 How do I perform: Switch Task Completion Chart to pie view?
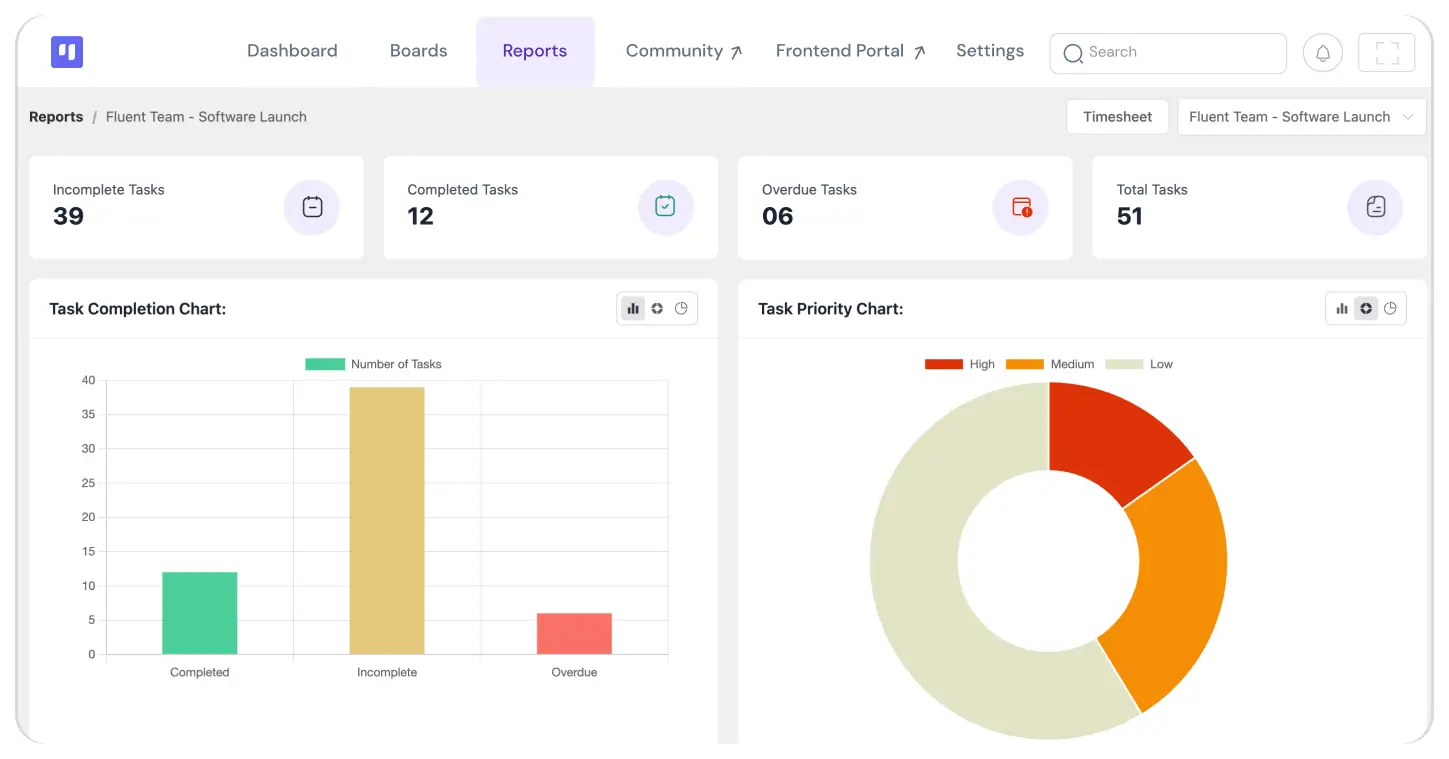coord(681,308)
